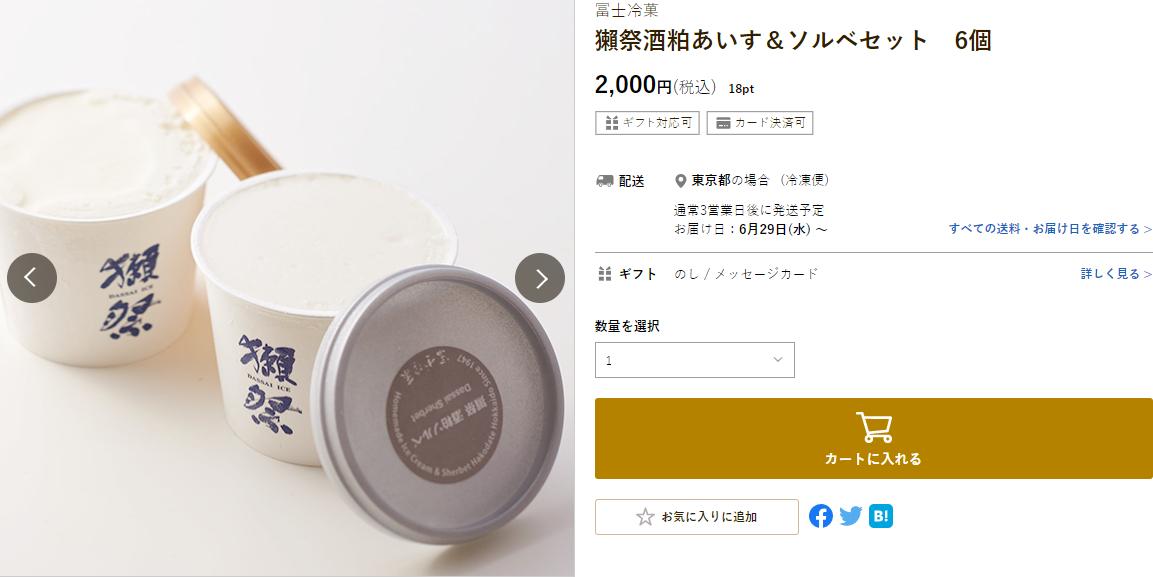Click the delivery truck icon

[604, 181]
